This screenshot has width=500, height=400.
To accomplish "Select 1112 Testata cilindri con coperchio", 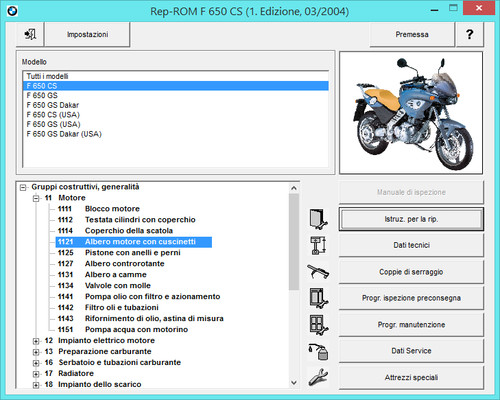I will tap(126, 220).
